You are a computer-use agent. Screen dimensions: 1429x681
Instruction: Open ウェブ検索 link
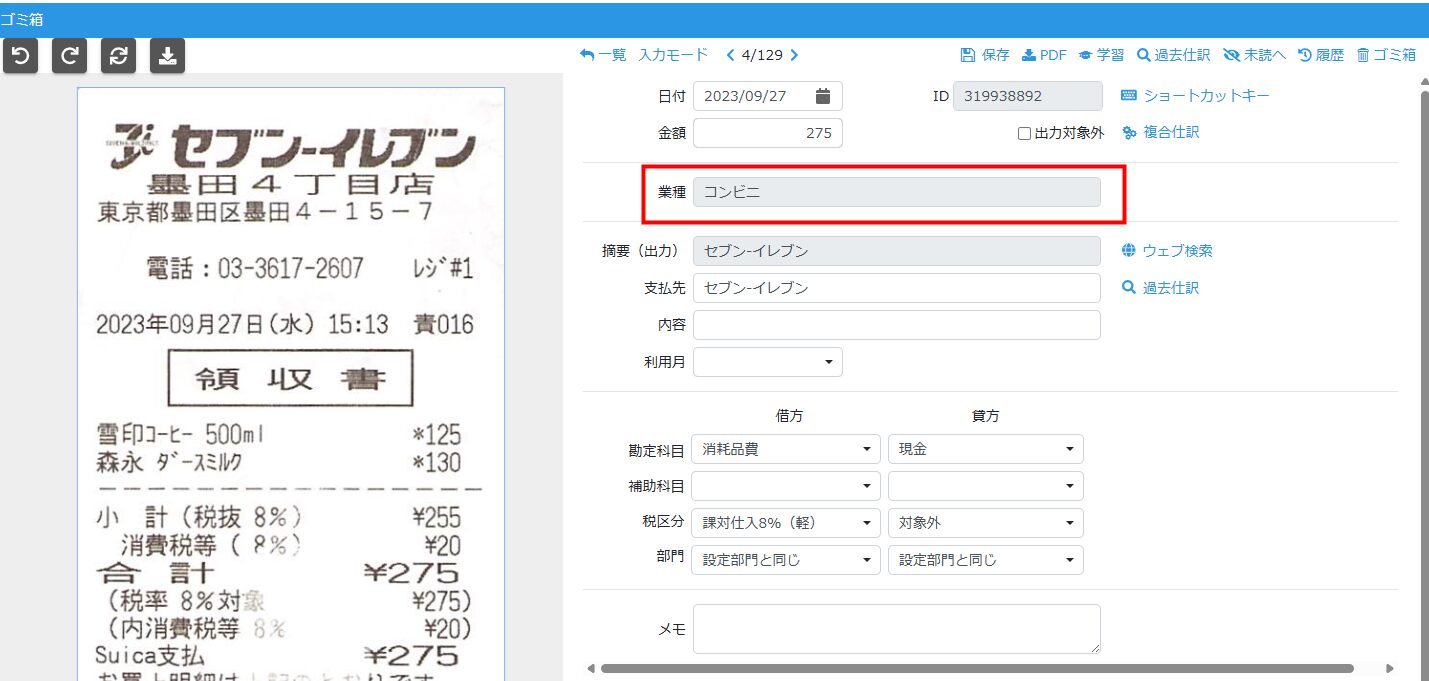click(1167, 251)
